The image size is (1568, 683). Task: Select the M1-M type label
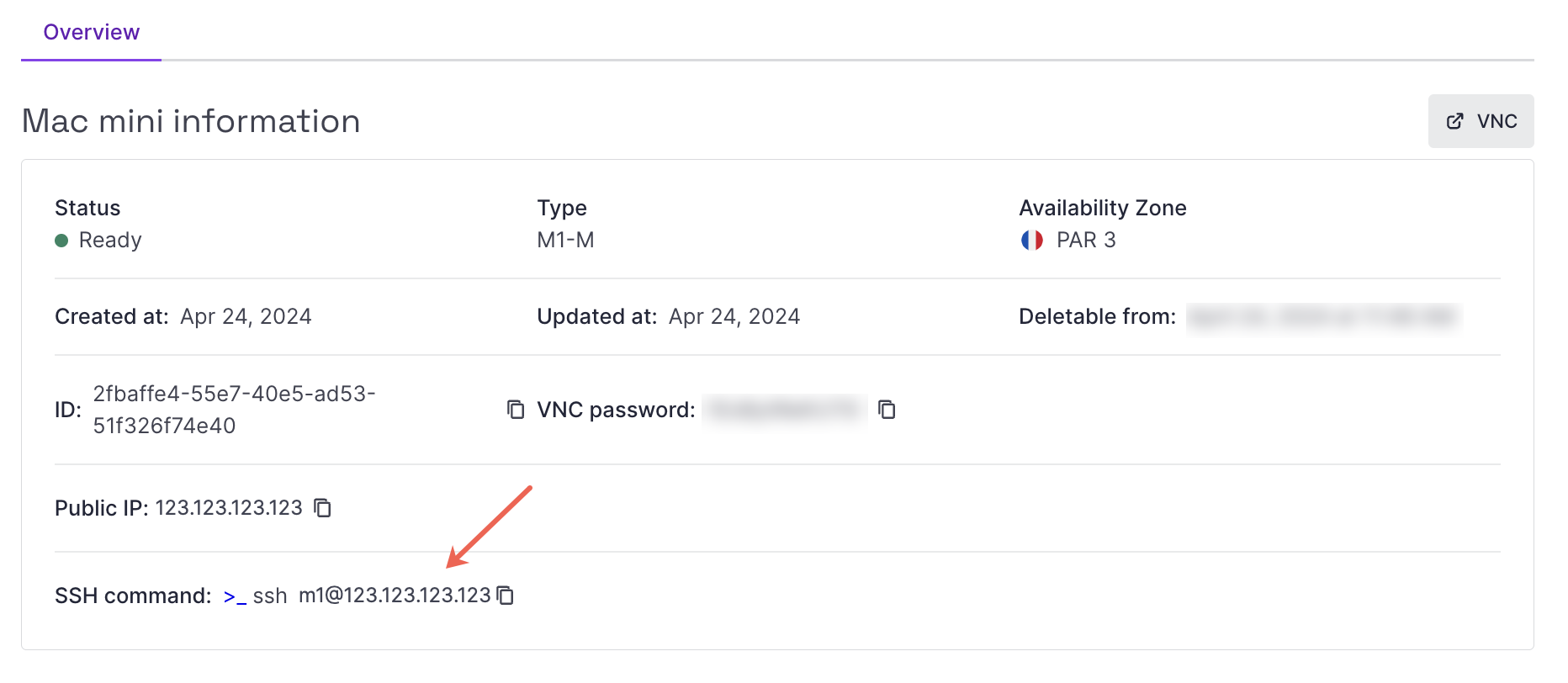tap(564, 240)
